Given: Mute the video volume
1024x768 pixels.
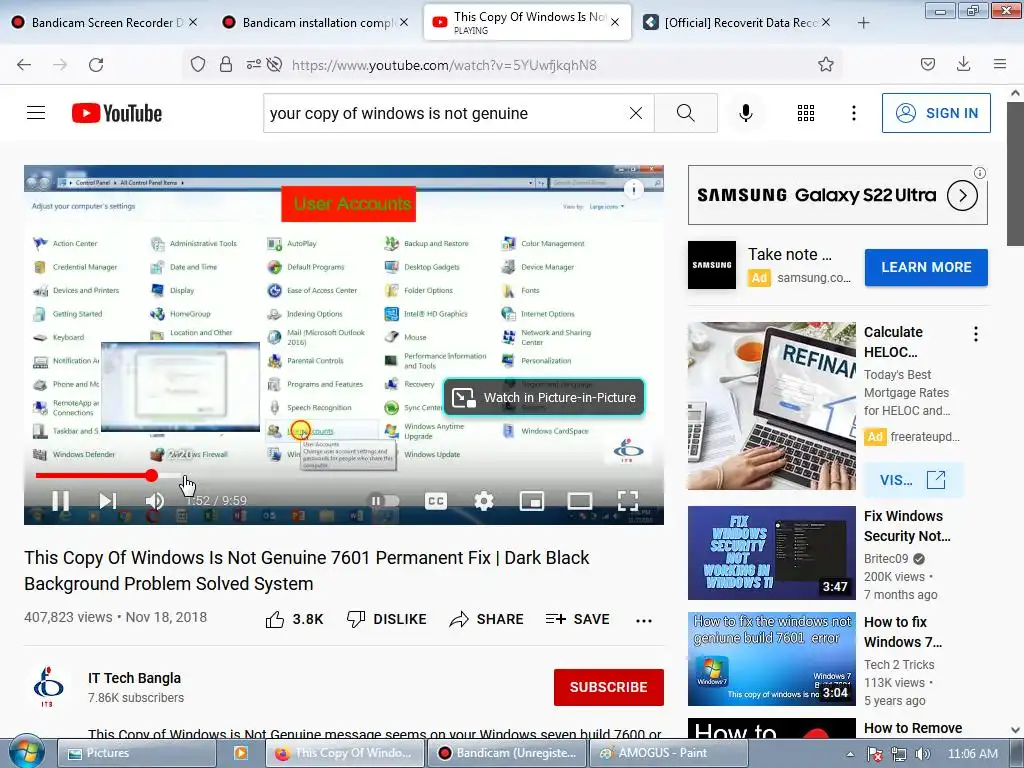Looking at the screenshot, I should tap(155, 501).
